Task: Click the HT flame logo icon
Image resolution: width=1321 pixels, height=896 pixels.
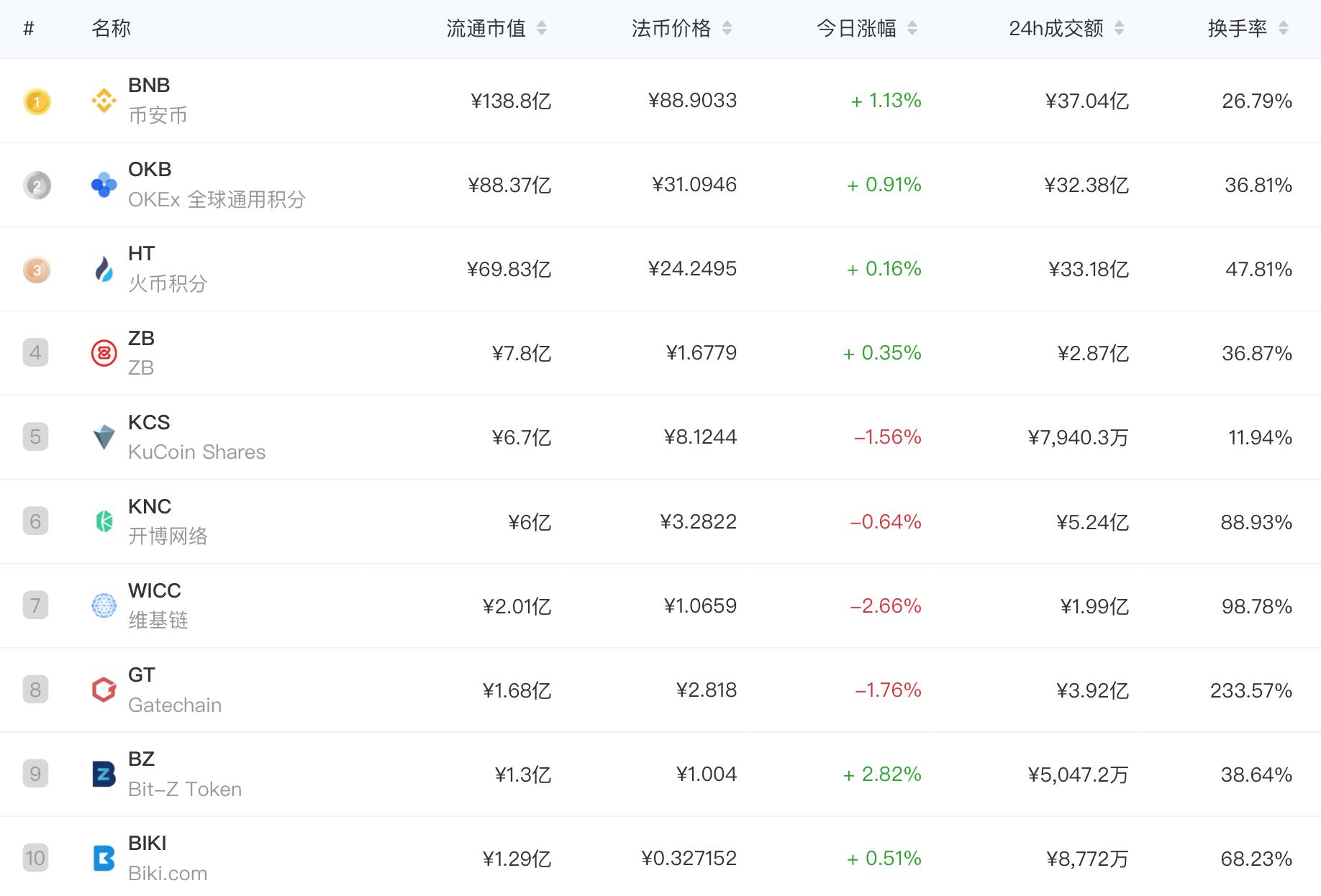Action: pos(104,269)
